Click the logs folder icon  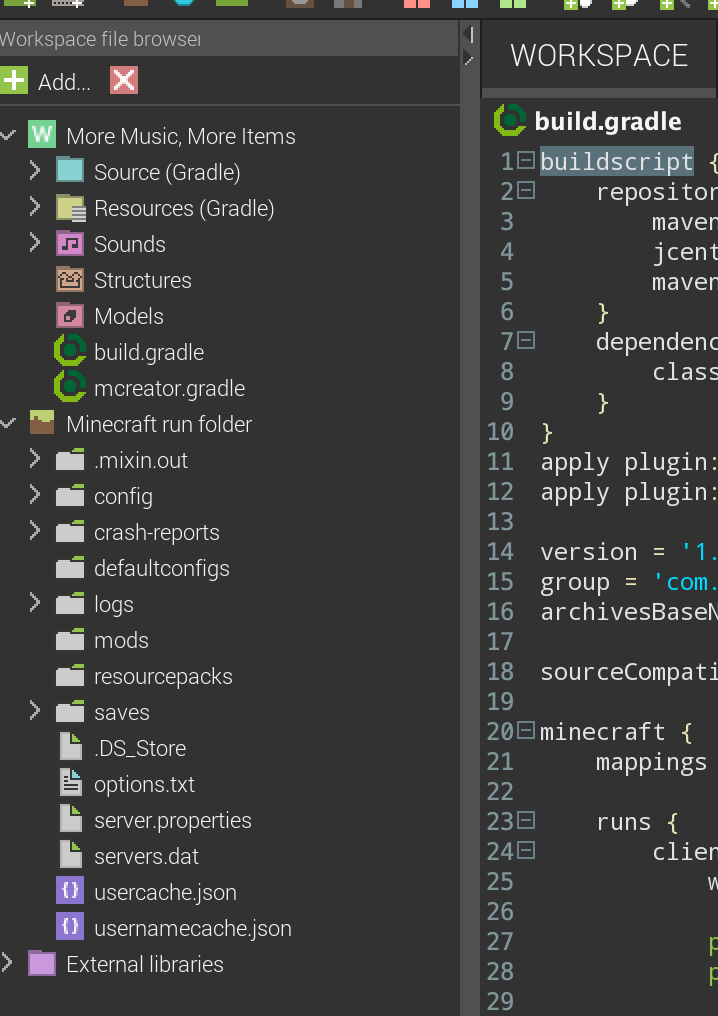coord(70,603)
